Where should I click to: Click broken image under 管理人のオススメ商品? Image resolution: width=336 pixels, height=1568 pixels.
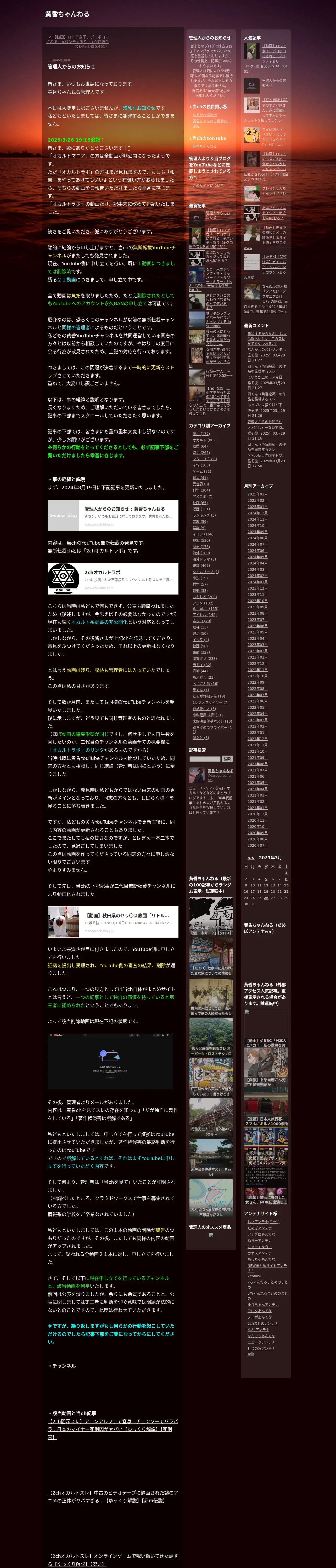tap(211, 1235)
